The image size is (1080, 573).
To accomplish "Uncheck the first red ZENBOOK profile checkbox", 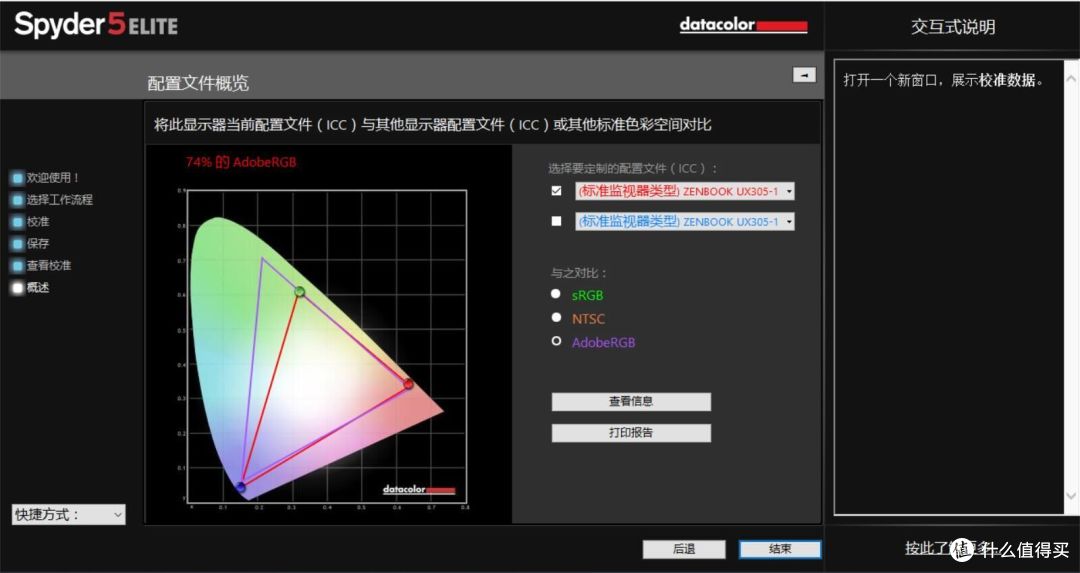I will pyautogui.click(x=557, y=191).
